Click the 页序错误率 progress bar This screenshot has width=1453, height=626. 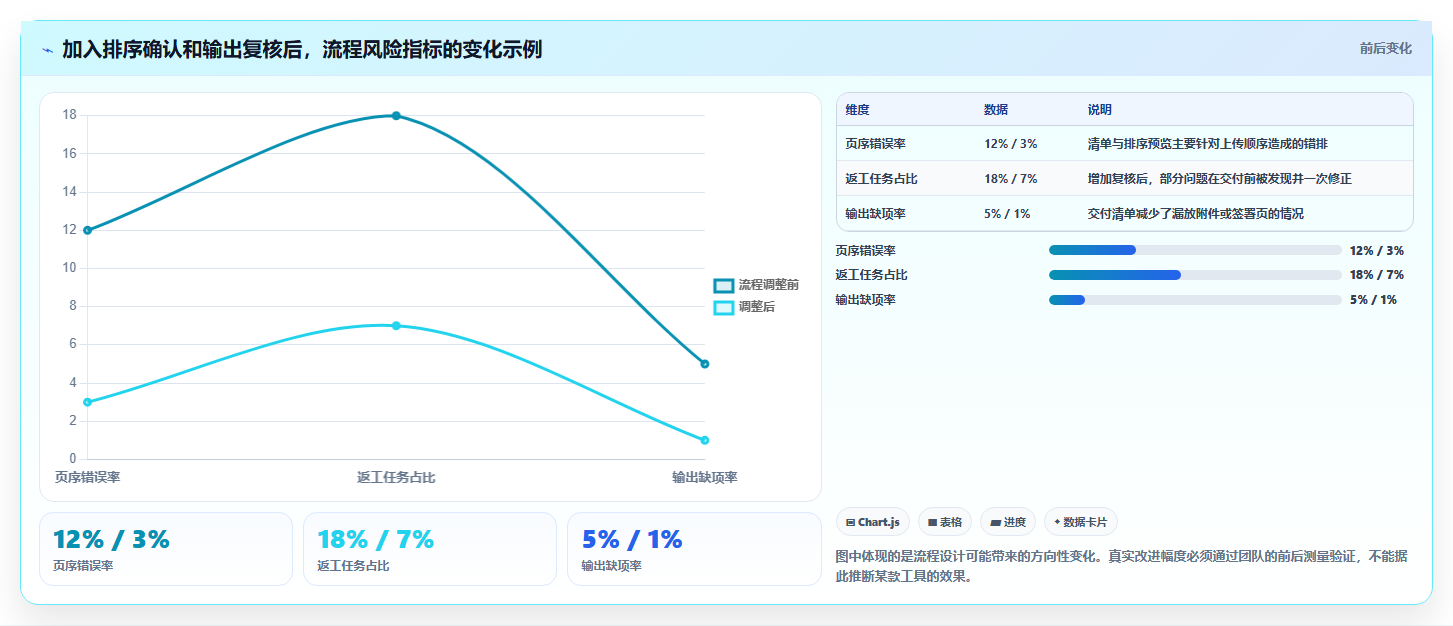pyautogui.click(x=1195, y=250)
